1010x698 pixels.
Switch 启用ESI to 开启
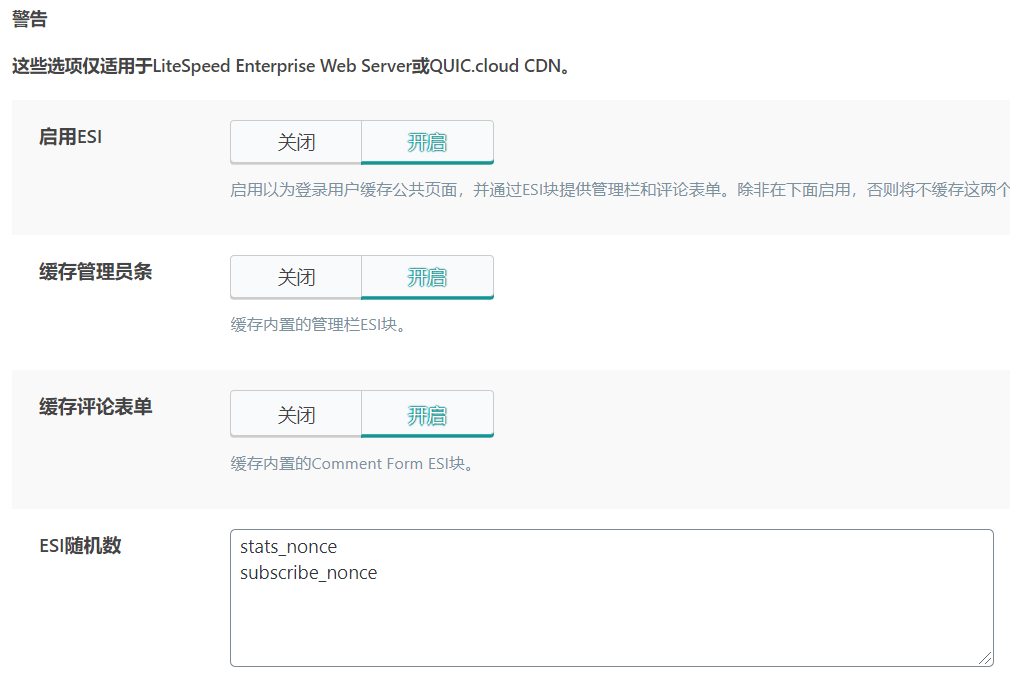tap(427, 142)
